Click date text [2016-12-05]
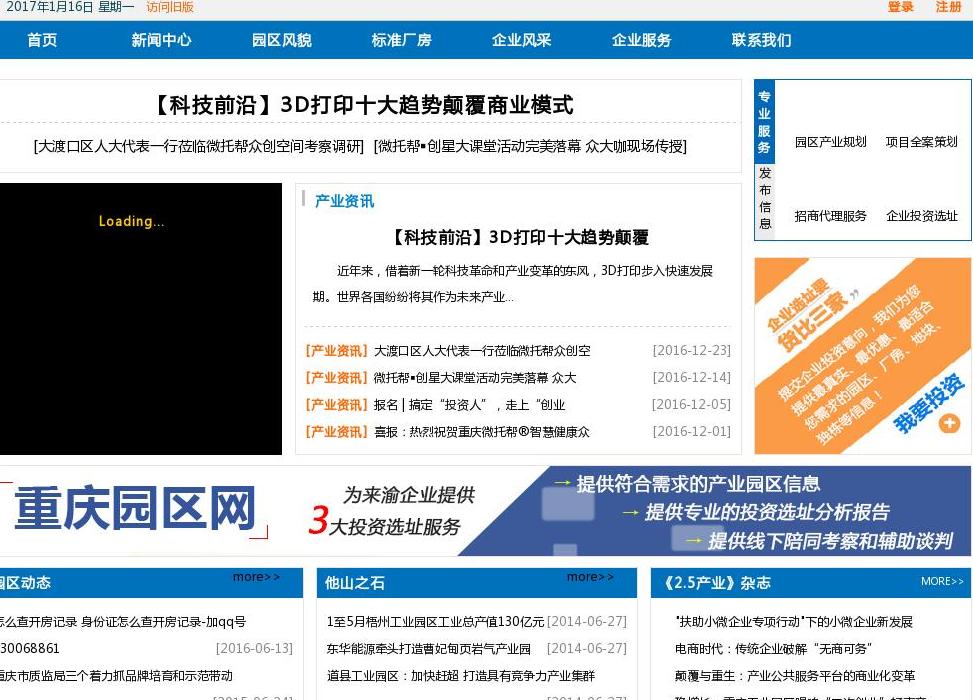 point(691,405)
